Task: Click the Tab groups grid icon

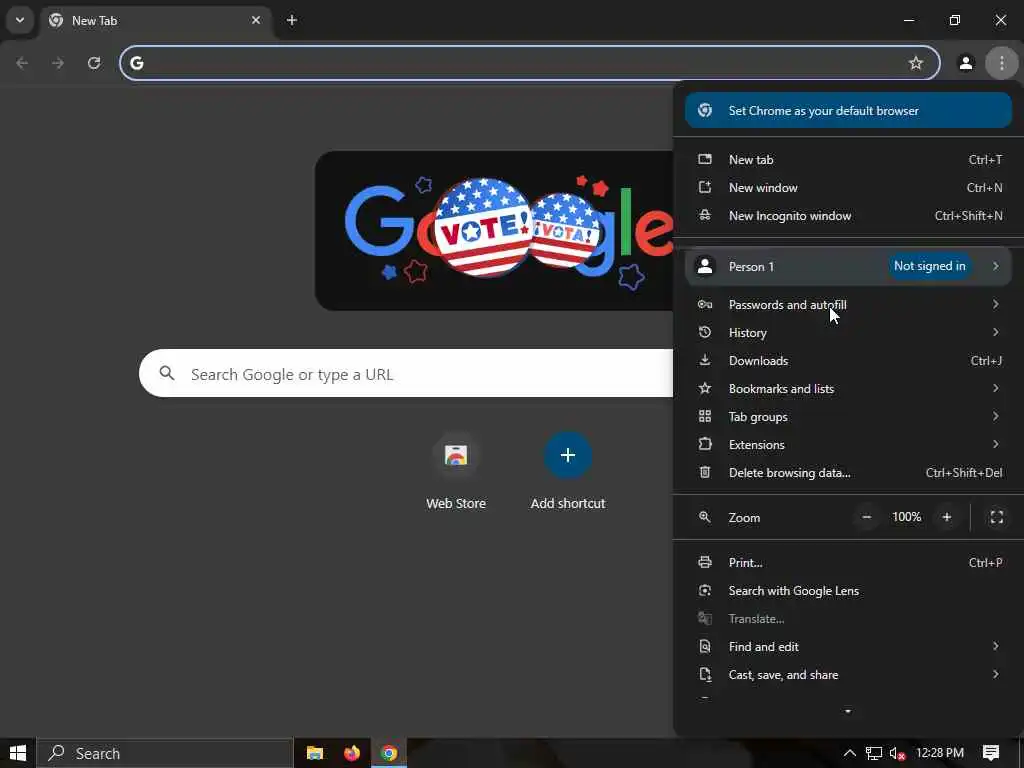Action: (705, 417)
